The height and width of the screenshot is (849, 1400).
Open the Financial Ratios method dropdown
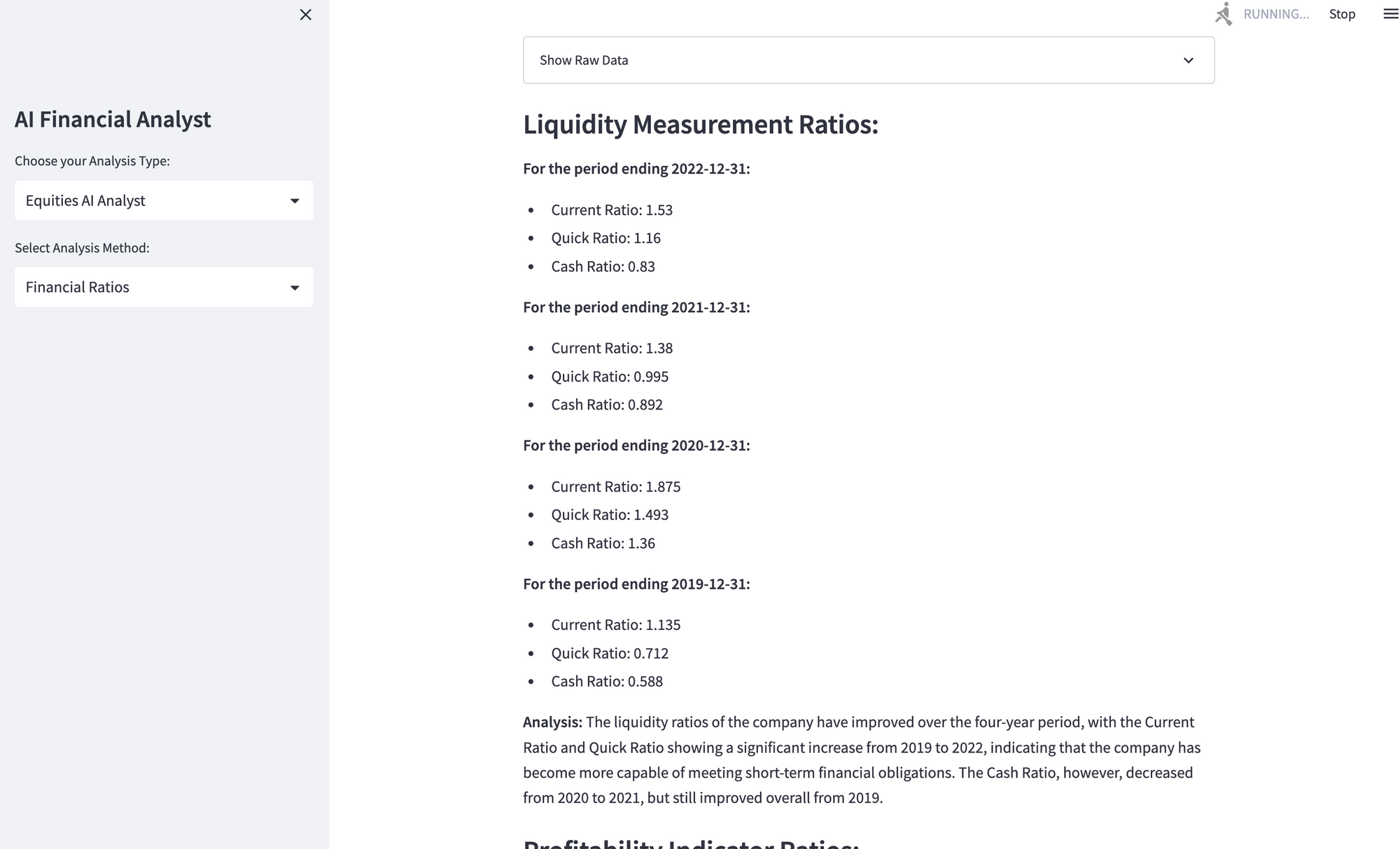coord(164,287)
